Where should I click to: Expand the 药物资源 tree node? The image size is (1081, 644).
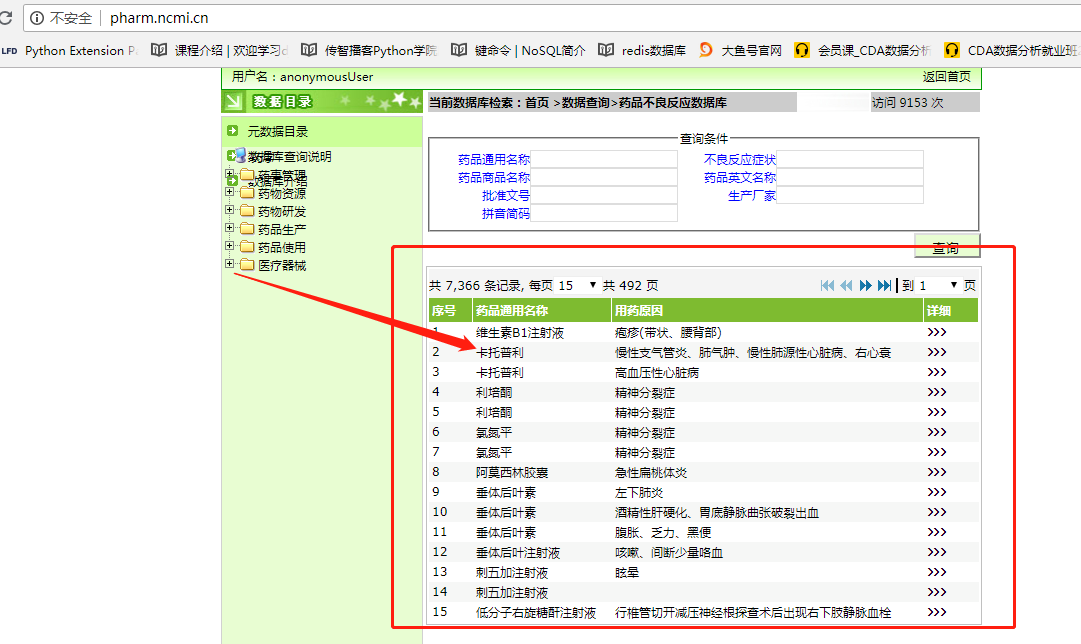230,192
